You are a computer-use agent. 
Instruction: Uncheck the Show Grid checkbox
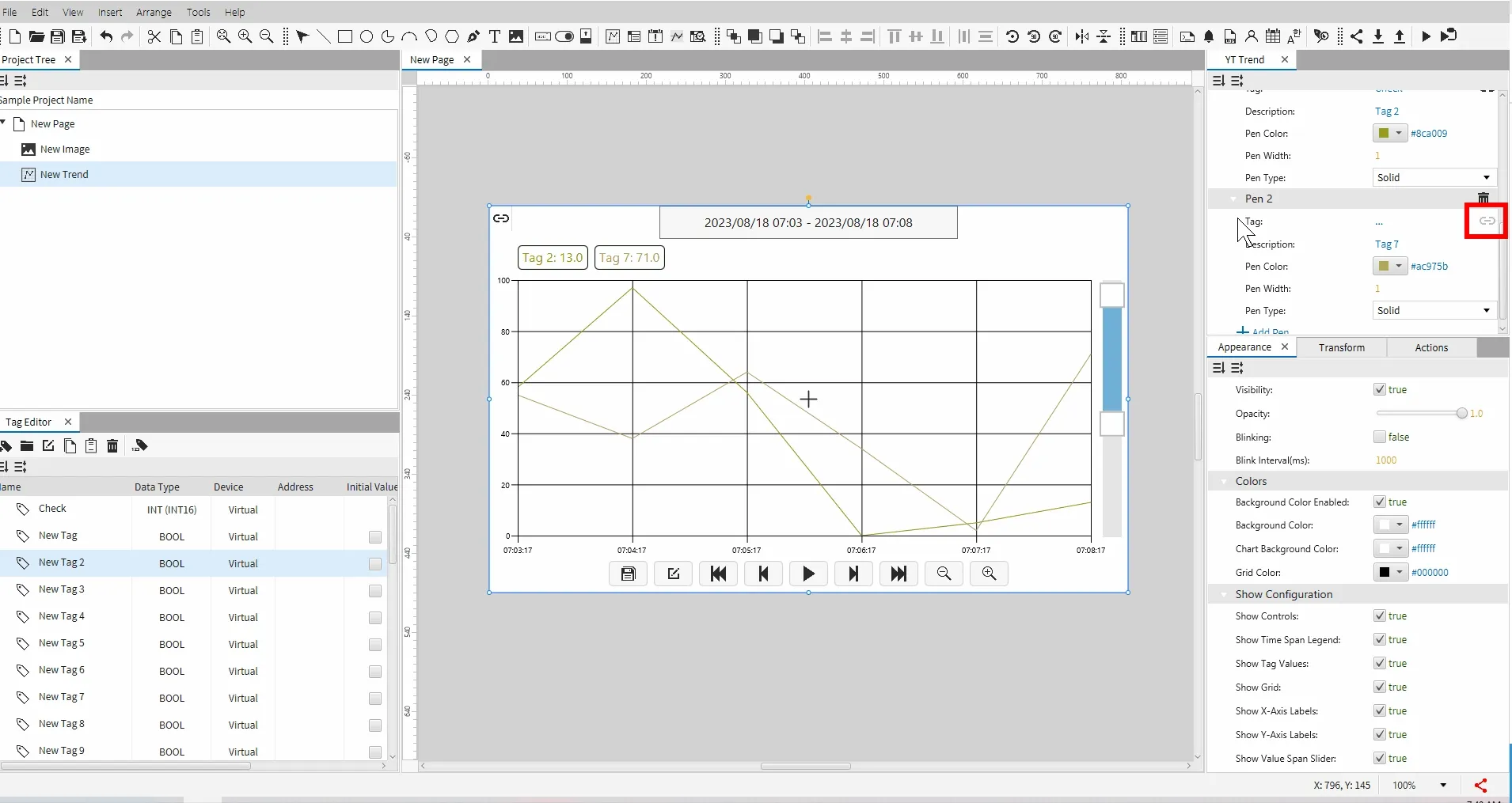(x=1380, y=687)
